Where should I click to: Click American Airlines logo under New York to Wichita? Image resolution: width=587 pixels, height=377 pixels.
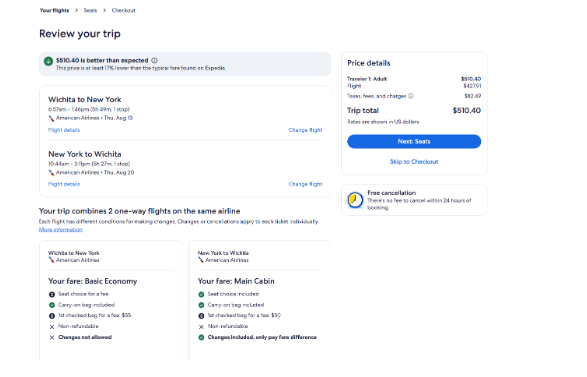[51, 173]
